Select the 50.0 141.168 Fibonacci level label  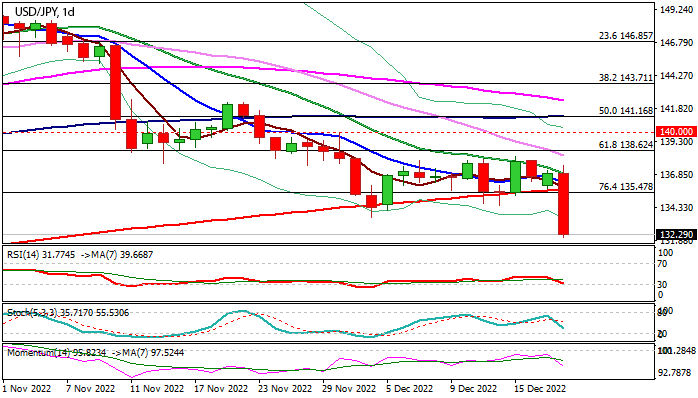(626, 110)
